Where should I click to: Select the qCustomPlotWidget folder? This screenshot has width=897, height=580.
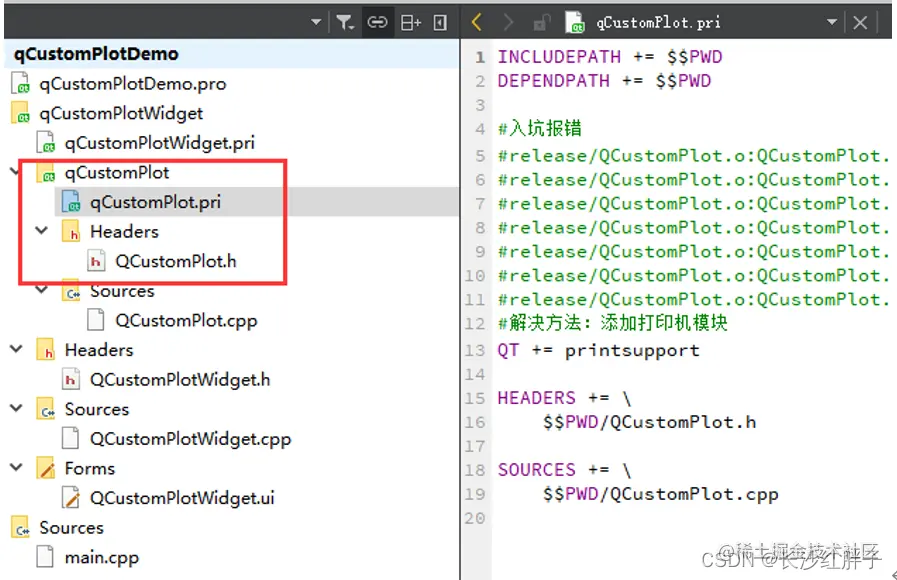click(121, 113)
